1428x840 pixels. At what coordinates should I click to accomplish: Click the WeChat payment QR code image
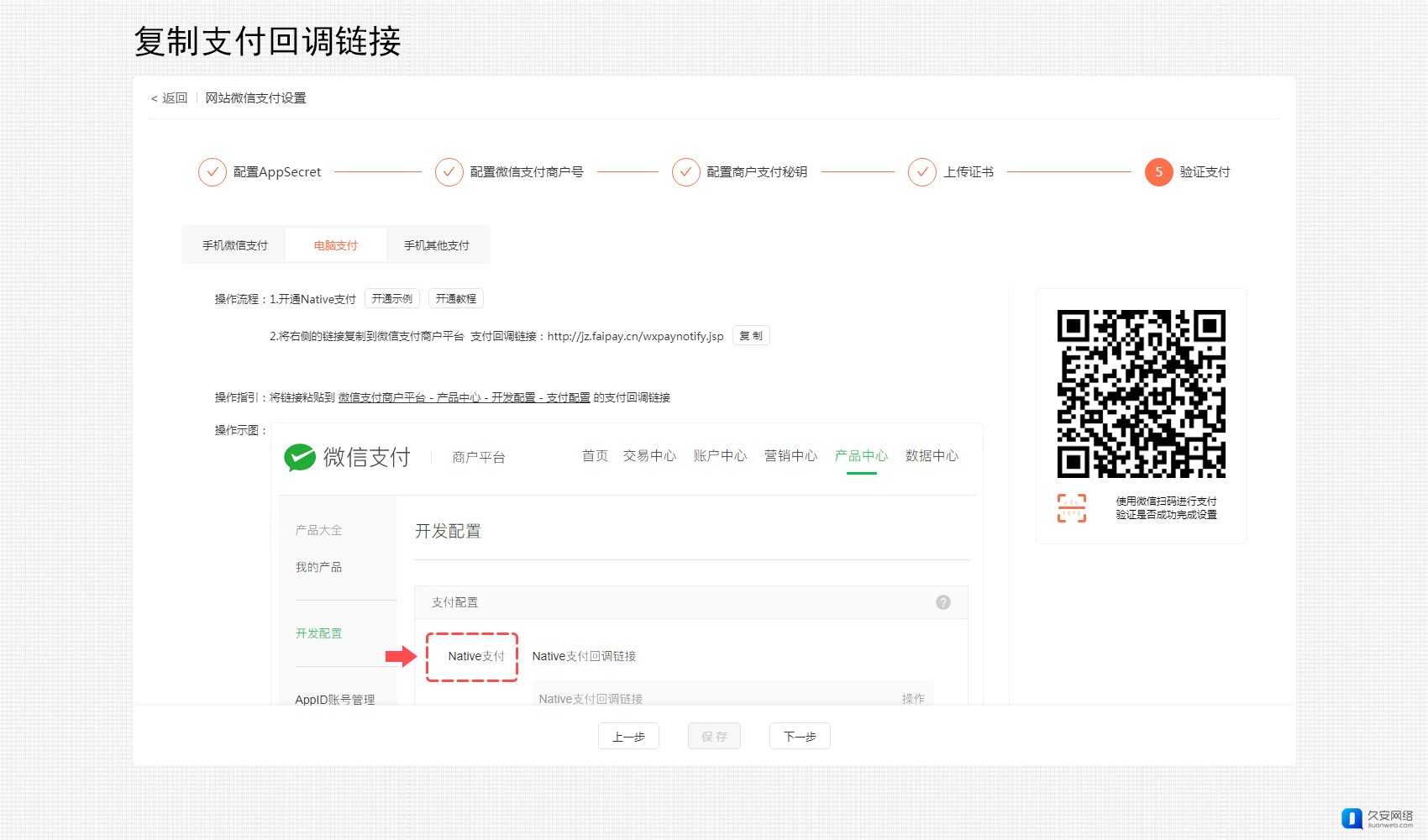[1141, 394]
